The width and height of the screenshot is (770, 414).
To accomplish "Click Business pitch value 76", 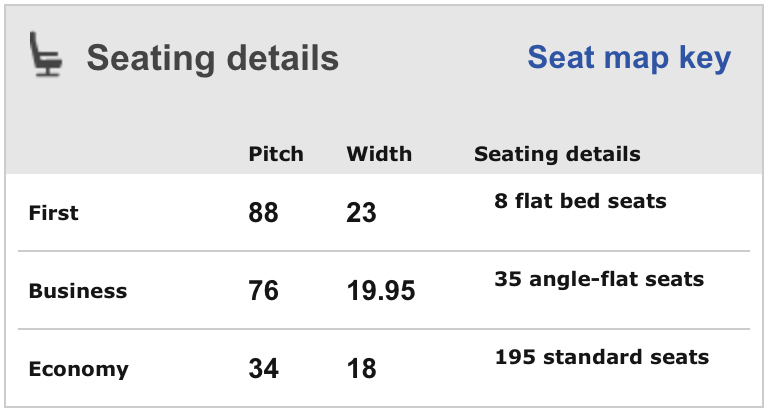I will [x=264, y=291].
